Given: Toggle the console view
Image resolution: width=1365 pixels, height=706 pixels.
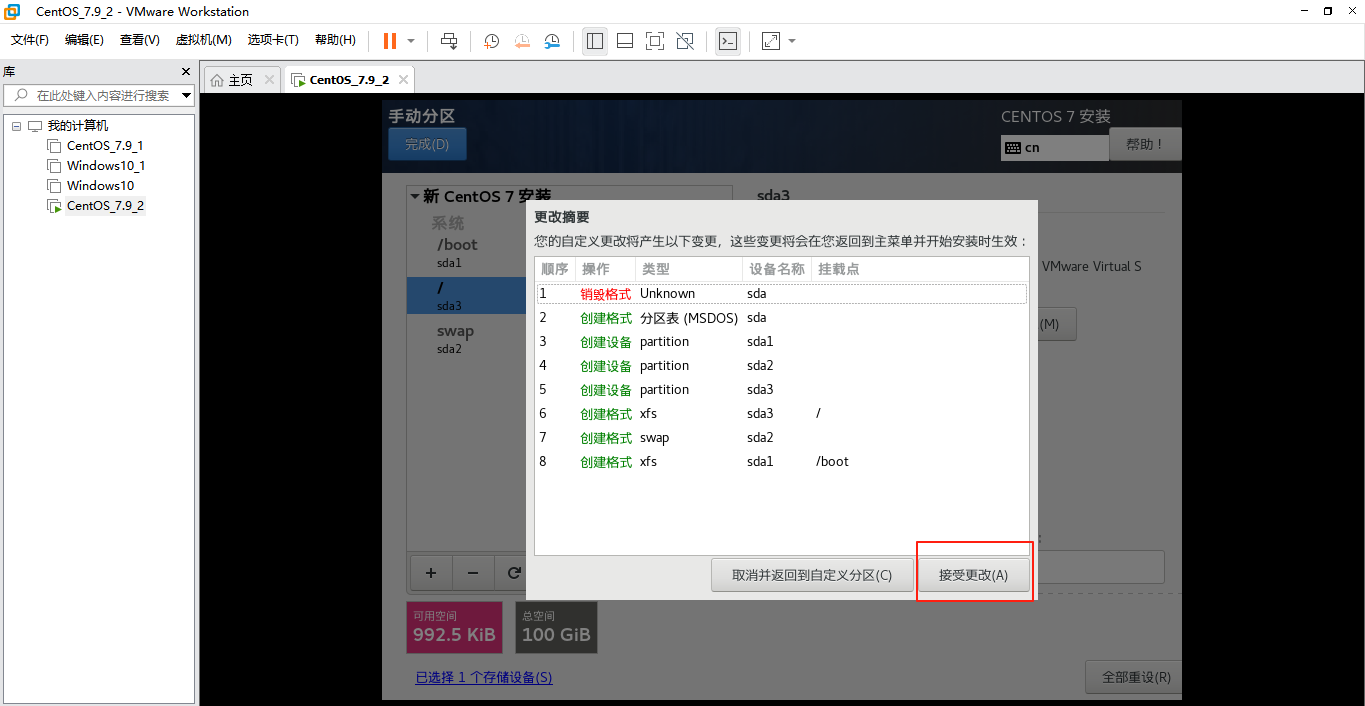Looking at the screenshot, I should tap(728, 41).
